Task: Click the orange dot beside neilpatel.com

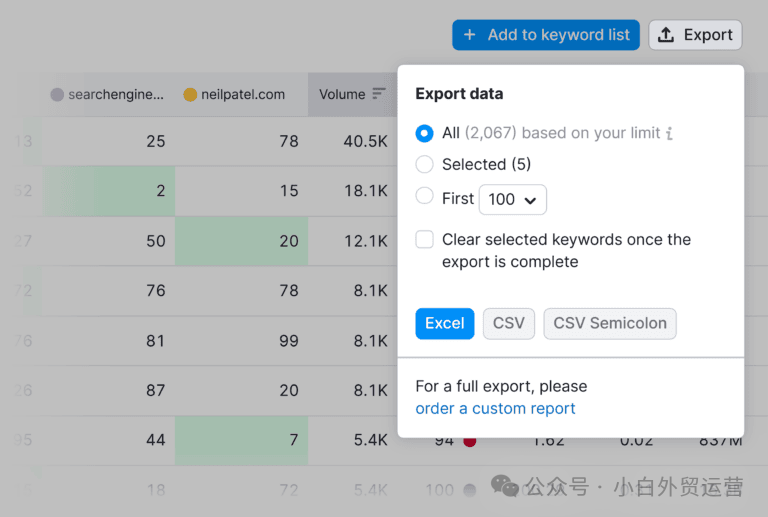Action: (x=190, y=94)
